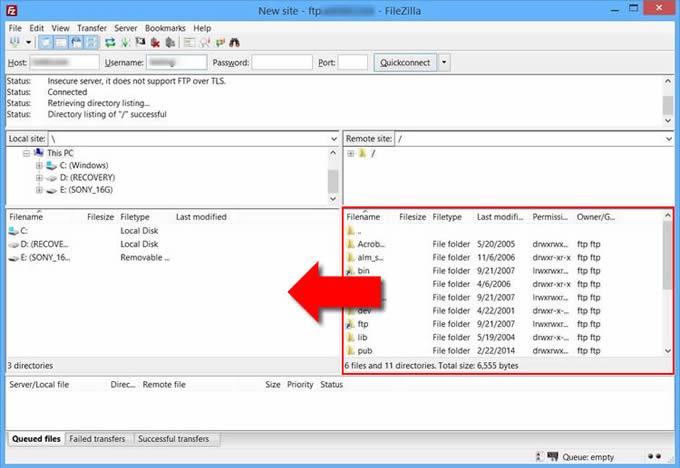Refresh the file and folder lists
This screenshot has height=468, width=680.
(x=110, y=43)
